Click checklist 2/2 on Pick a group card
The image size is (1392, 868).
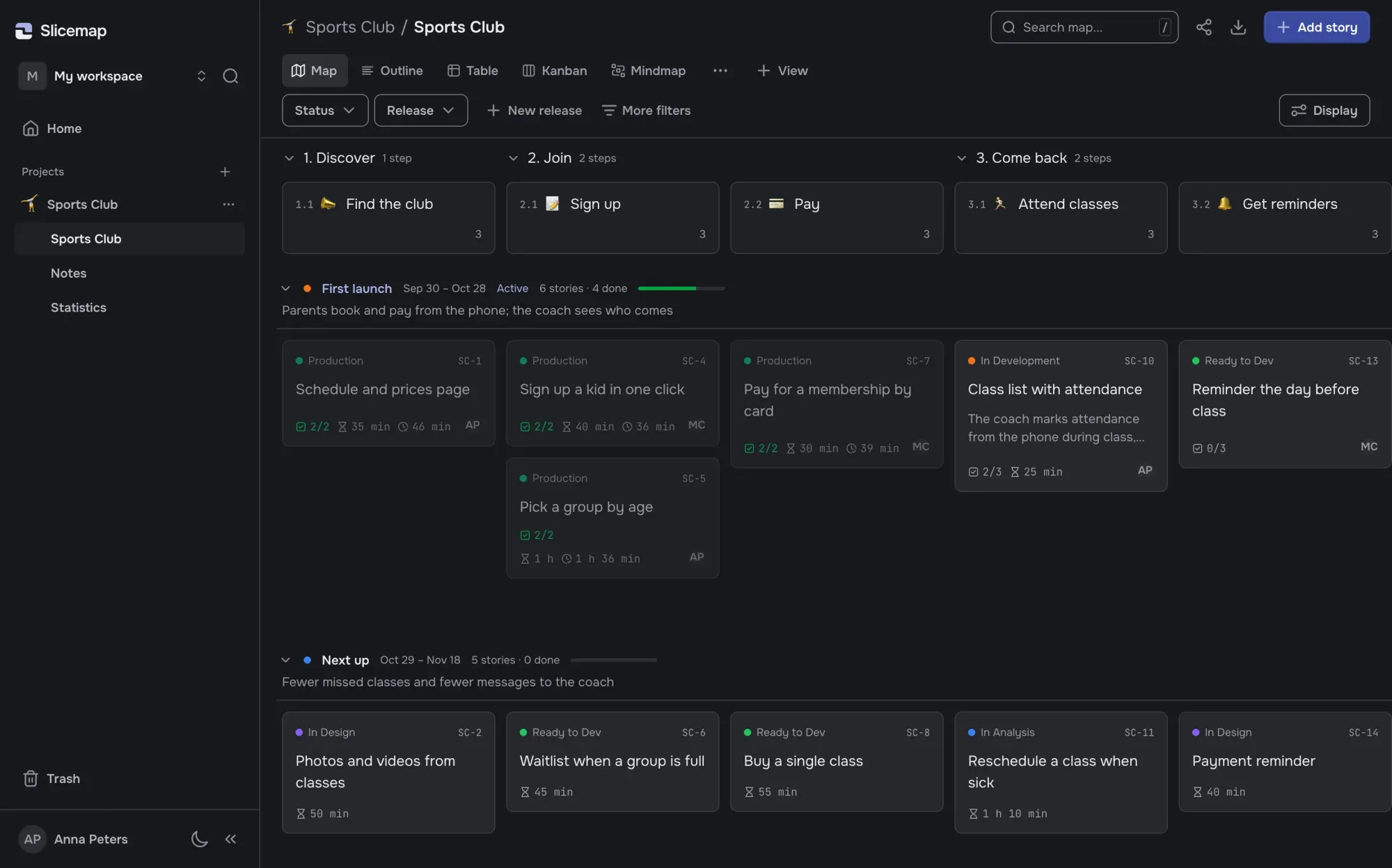click(537, 535)
